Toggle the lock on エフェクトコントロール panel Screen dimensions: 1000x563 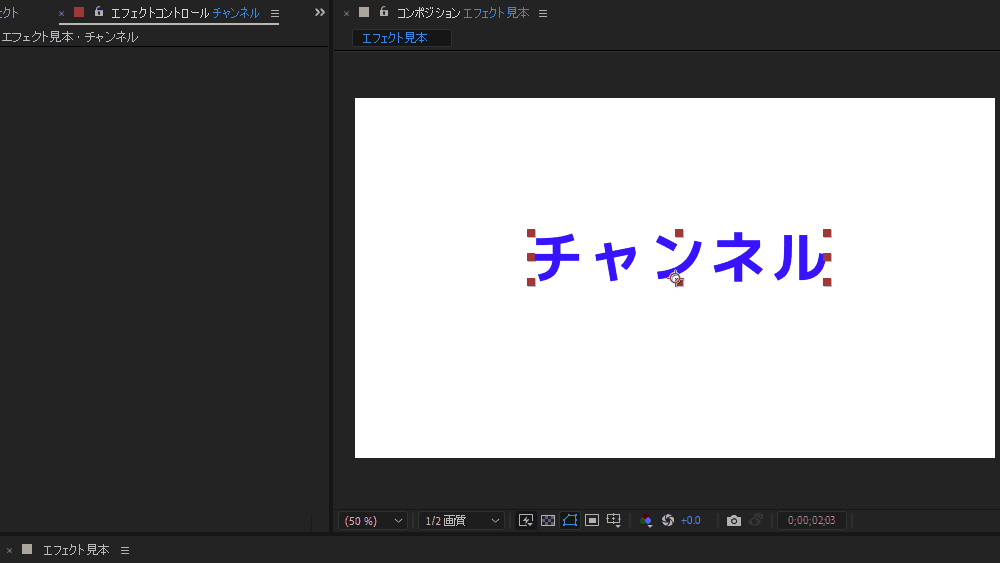pos(99,11)
